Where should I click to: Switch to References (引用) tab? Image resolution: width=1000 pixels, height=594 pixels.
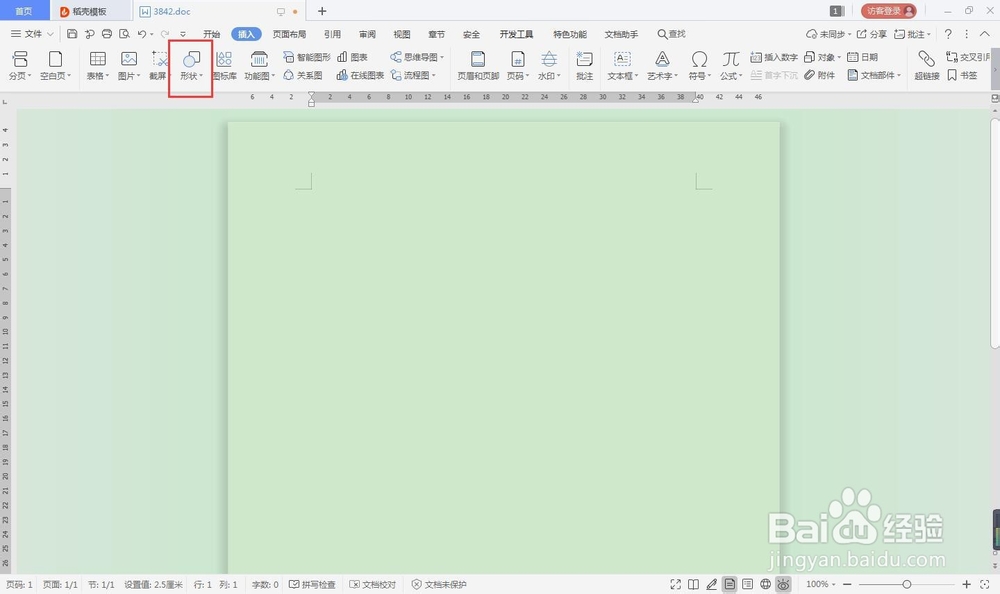(x=332, y=34)
